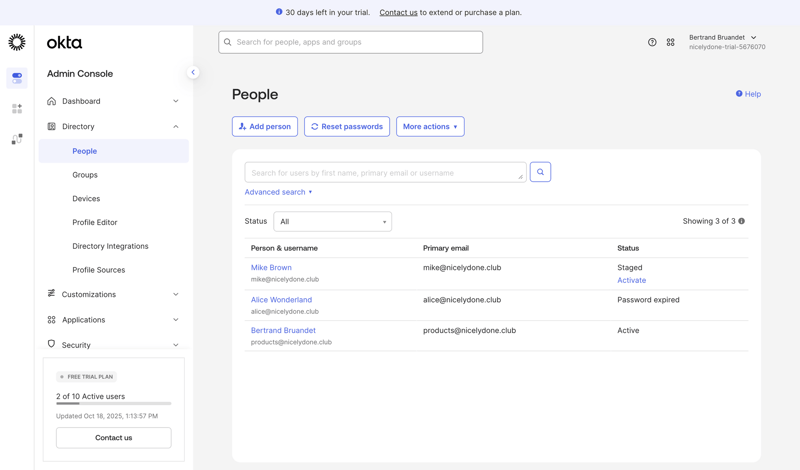Open the Status filter dropdown set to All

333,221
